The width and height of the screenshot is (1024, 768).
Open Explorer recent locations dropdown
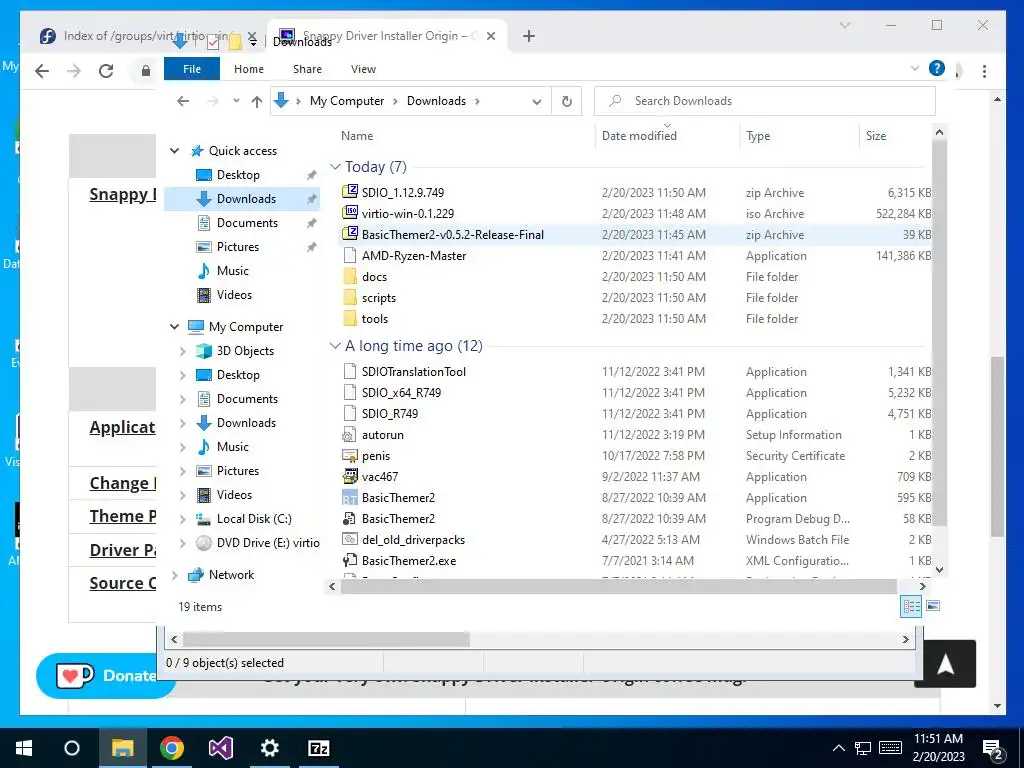coord(236,101)
